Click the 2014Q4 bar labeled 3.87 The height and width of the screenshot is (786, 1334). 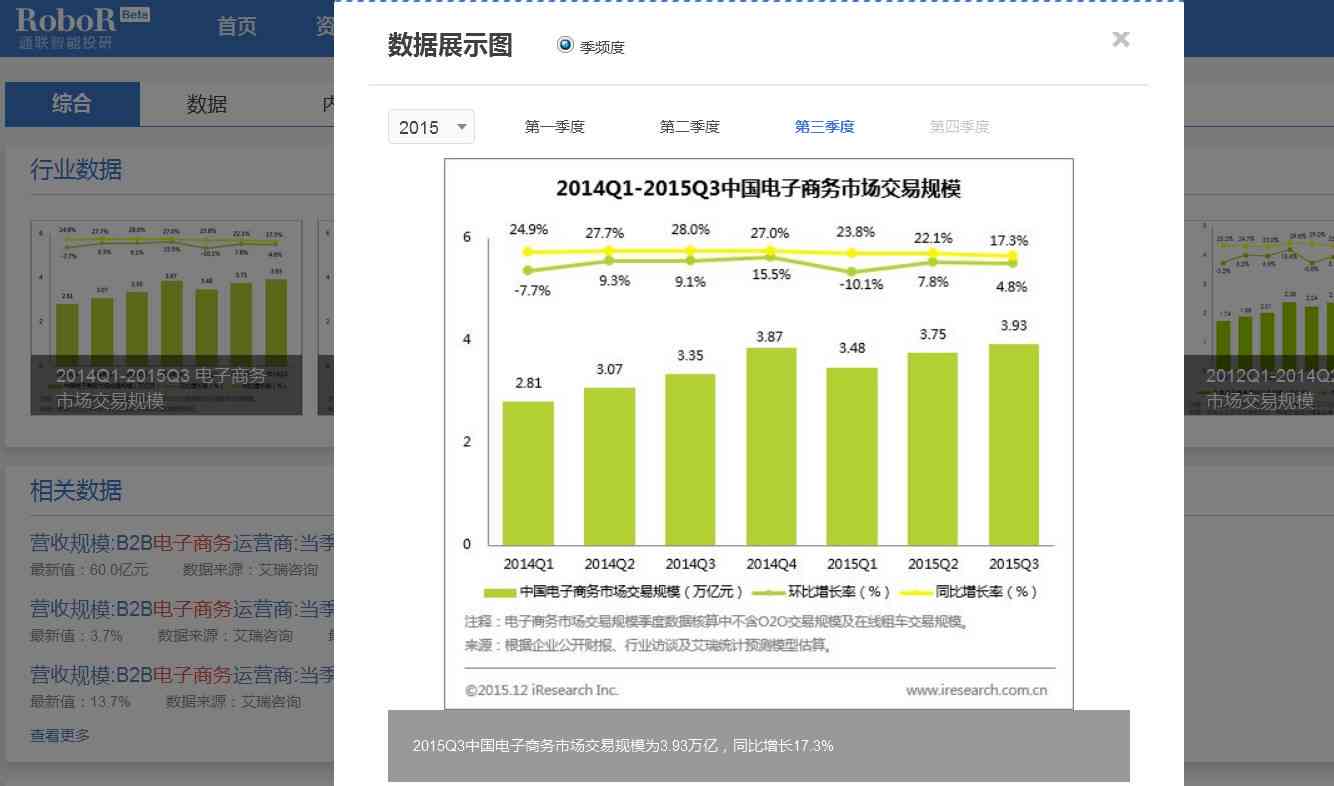pos(771,446)
